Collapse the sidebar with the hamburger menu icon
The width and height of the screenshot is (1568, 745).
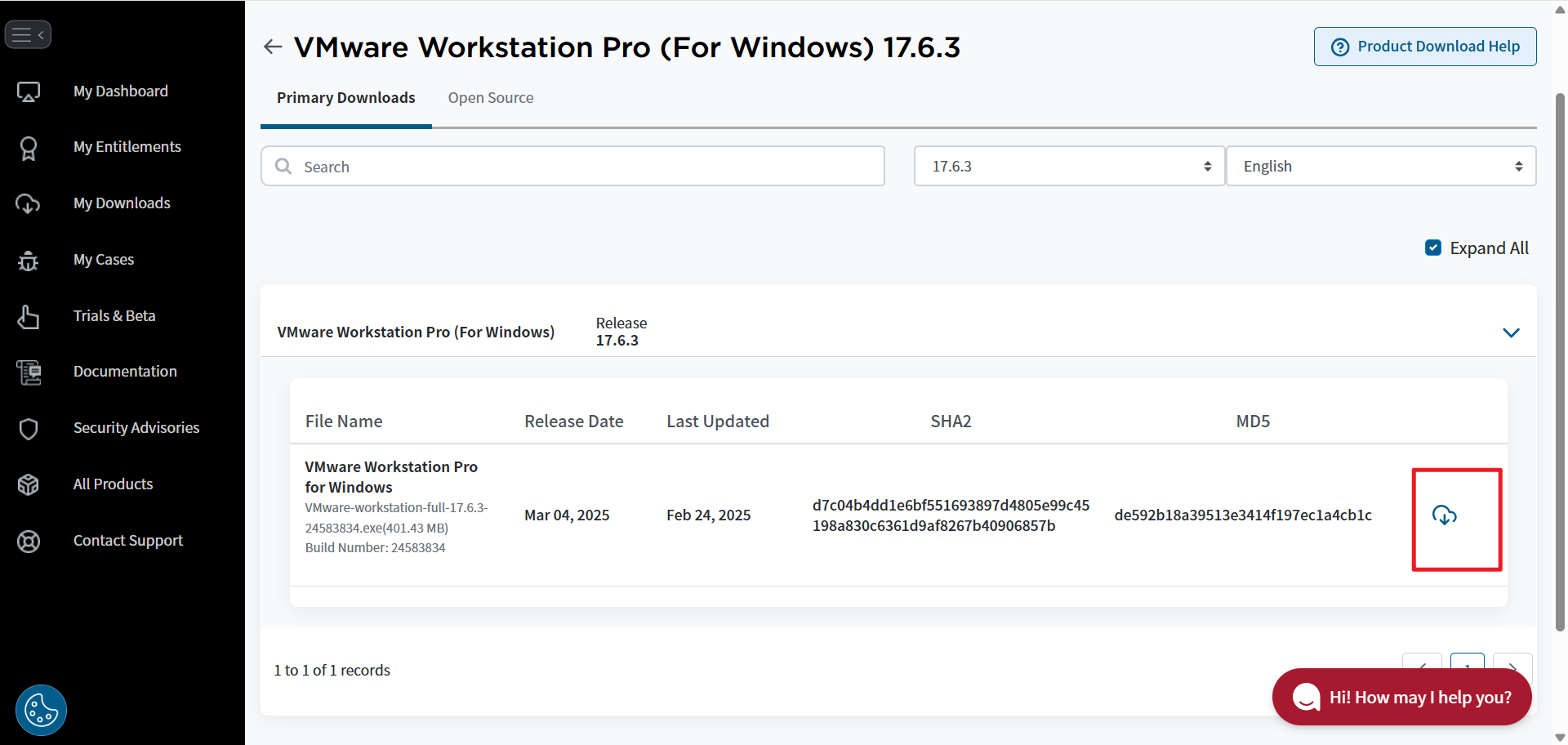(28, 34)
